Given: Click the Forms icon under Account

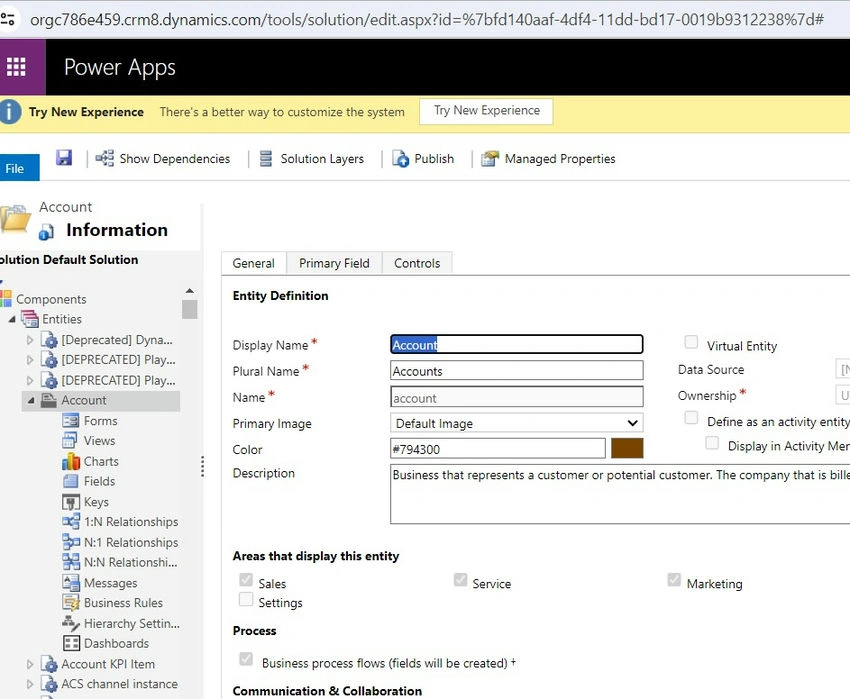Looking at the screenshot, I should [x=70, y=421].
